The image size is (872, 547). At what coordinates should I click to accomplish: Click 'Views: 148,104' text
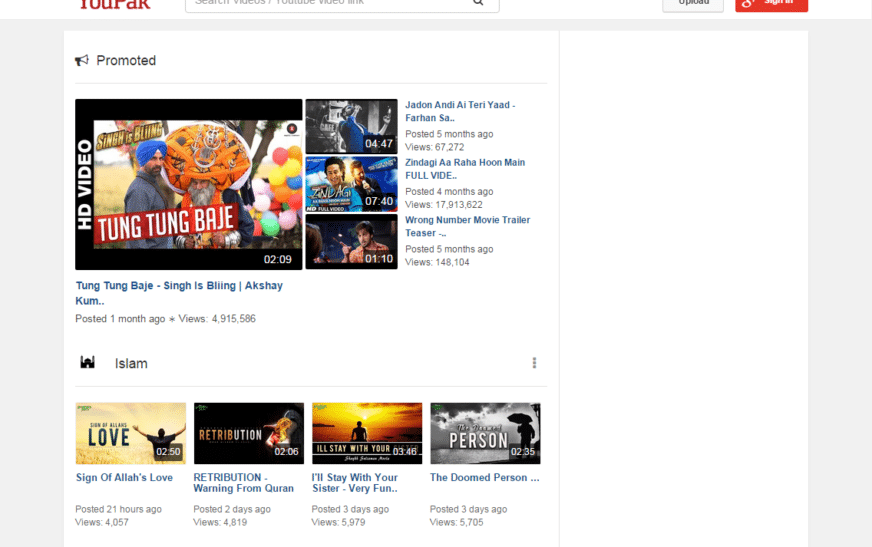(437, 262)
